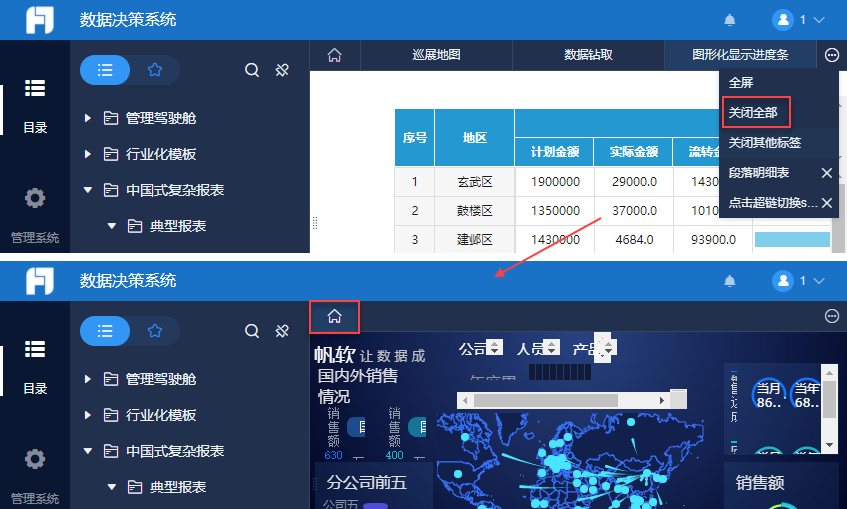Open 管理系统 gear in lower sidebar
847x509 pixels.
click(x=35, y=459)
